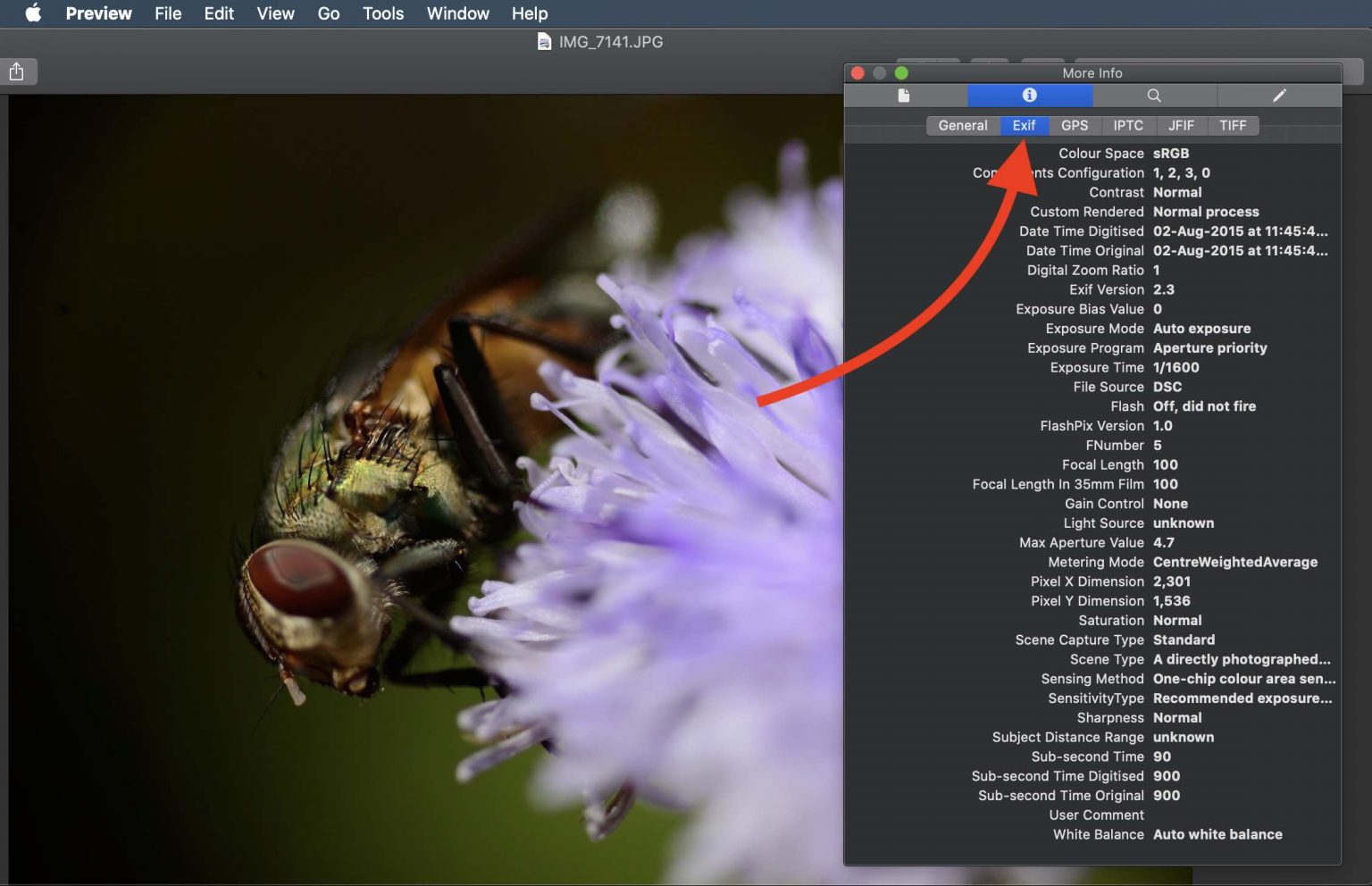Open the Window menu
The image size is (1372, 886).
(457, 13)
